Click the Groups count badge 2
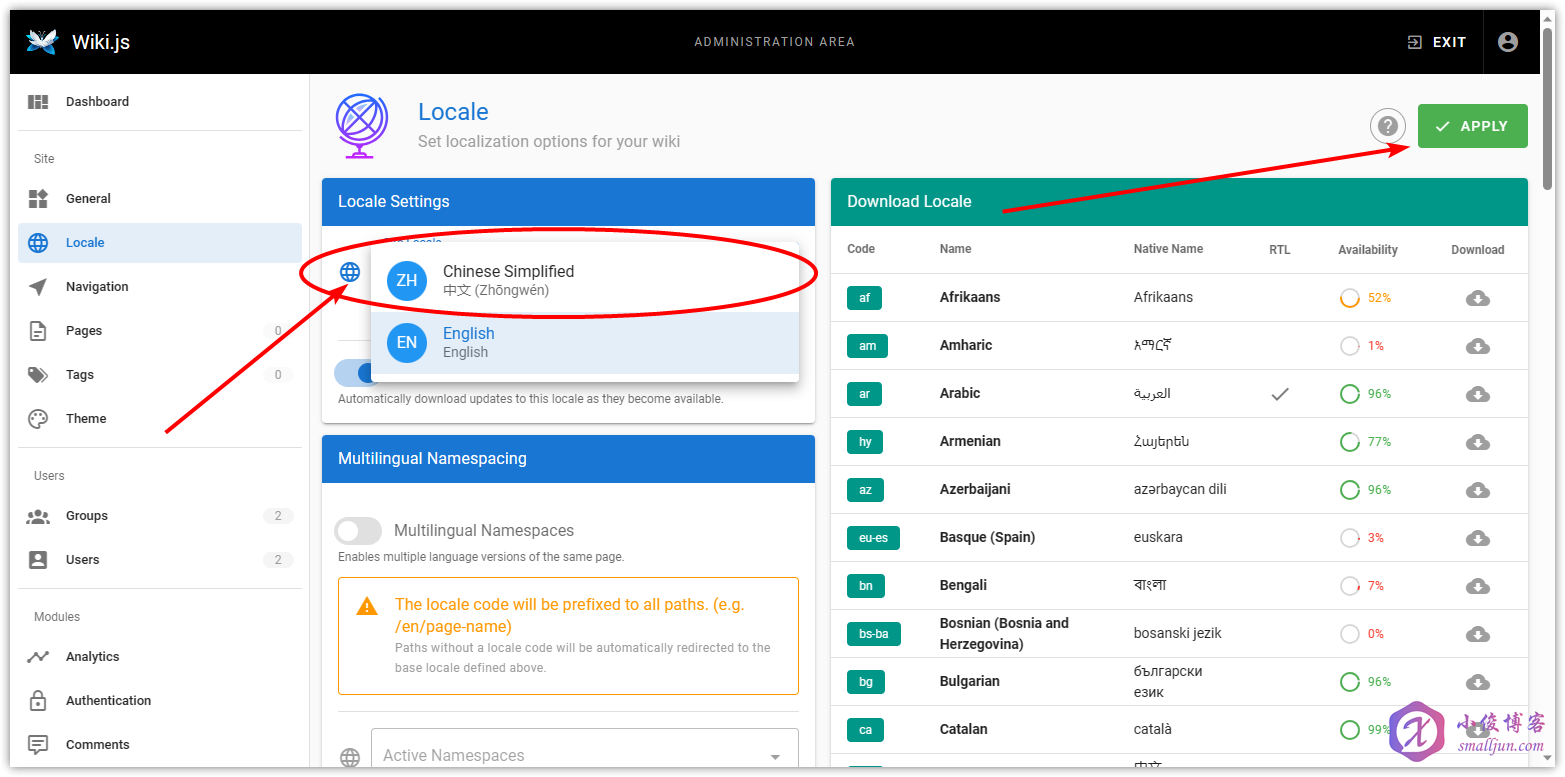Screen dimensions: 1565x777 (x=278, y=516)
